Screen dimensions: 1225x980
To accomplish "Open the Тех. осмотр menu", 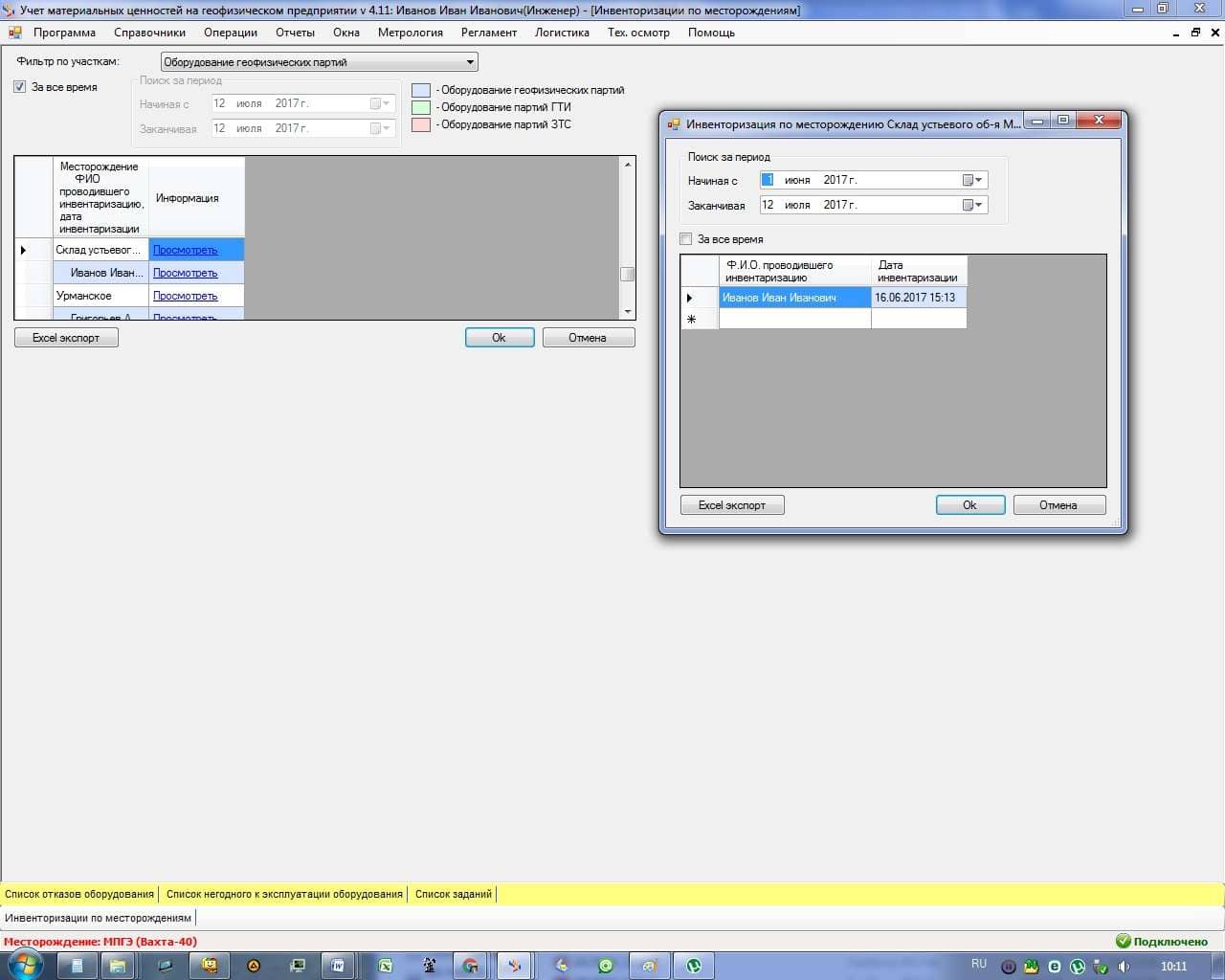I will coord(638,33).
